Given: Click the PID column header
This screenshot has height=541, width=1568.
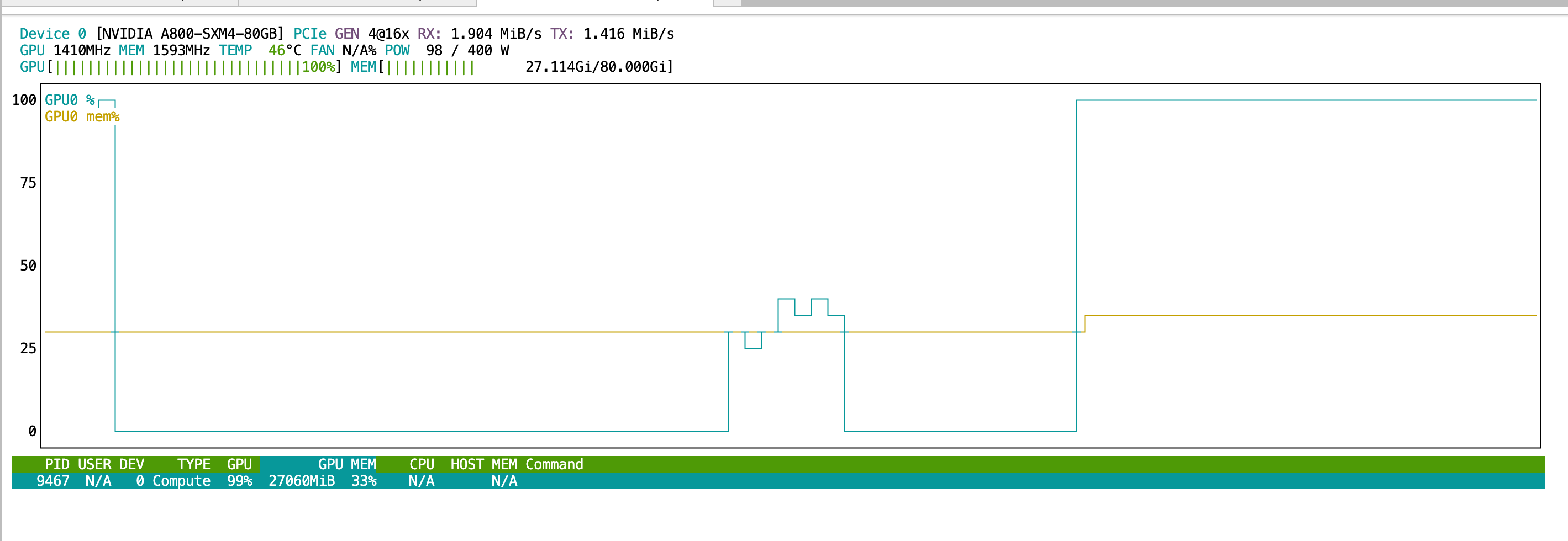Looking at the screenshot, I should tap(56, 464).
